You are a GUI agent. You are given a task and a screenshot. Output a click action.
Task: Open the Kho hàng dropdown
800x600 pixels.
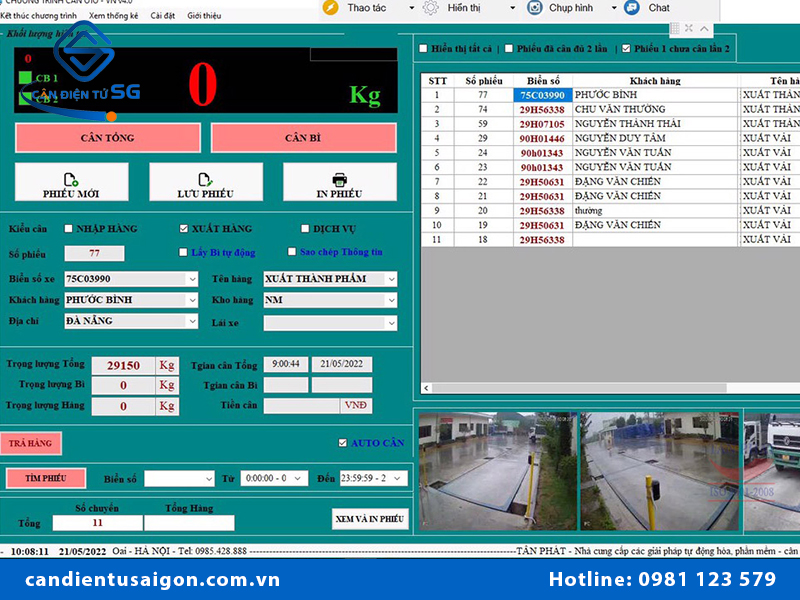click(391, 300)
